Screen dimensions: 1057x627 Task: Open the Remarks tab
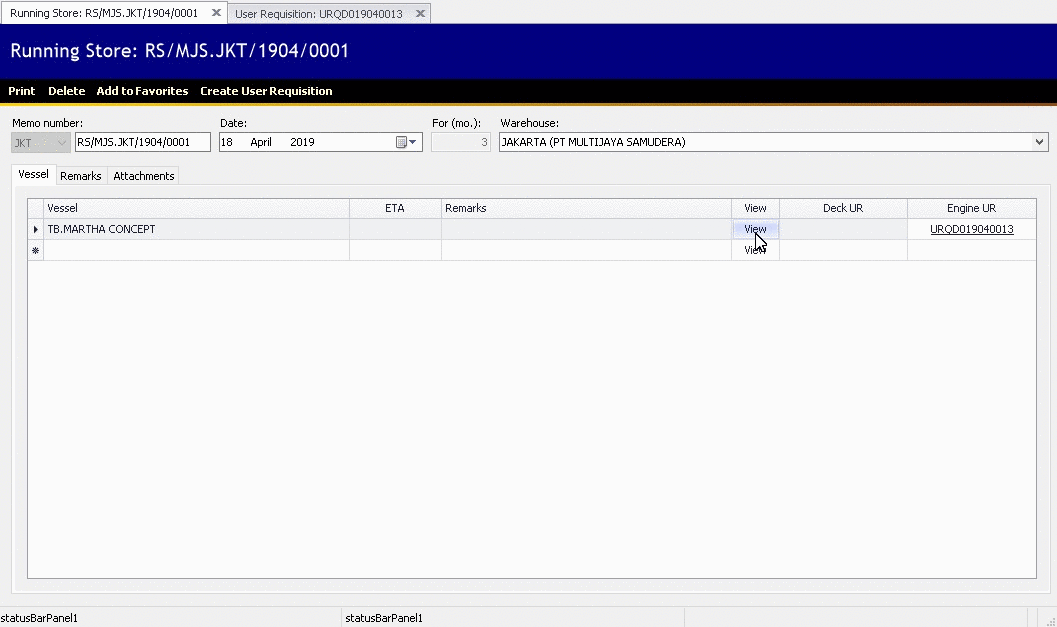[x=80, y=176]
